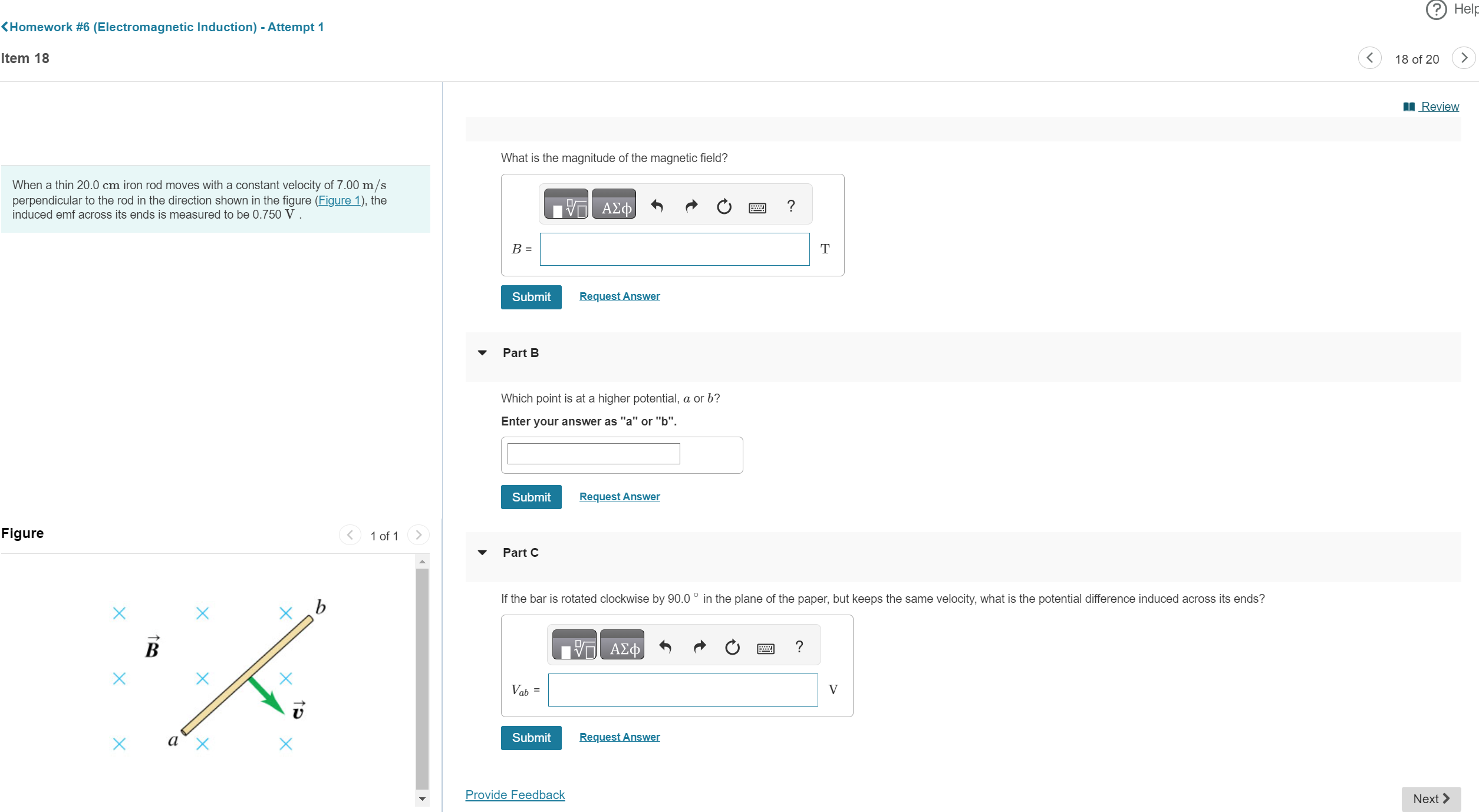The height and width of the screenshot is (812, 1479).
Task: Click Request Answer link for Part C
Action: [x=619, y=737]
